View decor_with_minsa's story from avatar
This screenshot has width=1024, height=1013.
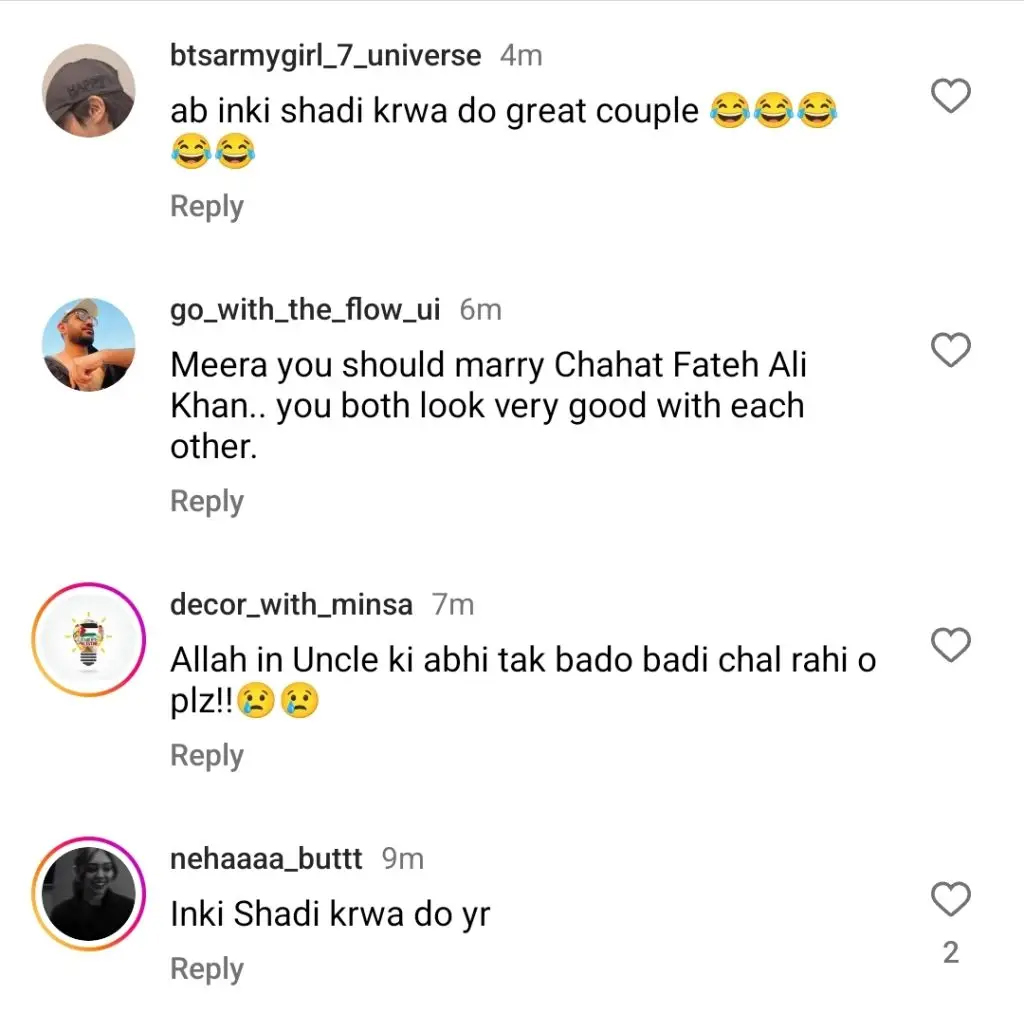[x=89, y=639]
